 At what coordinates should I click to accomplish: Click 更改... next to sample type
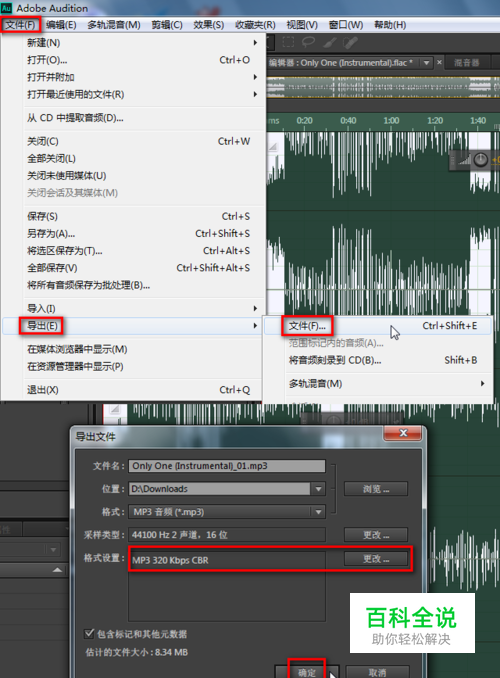point(376,535)
